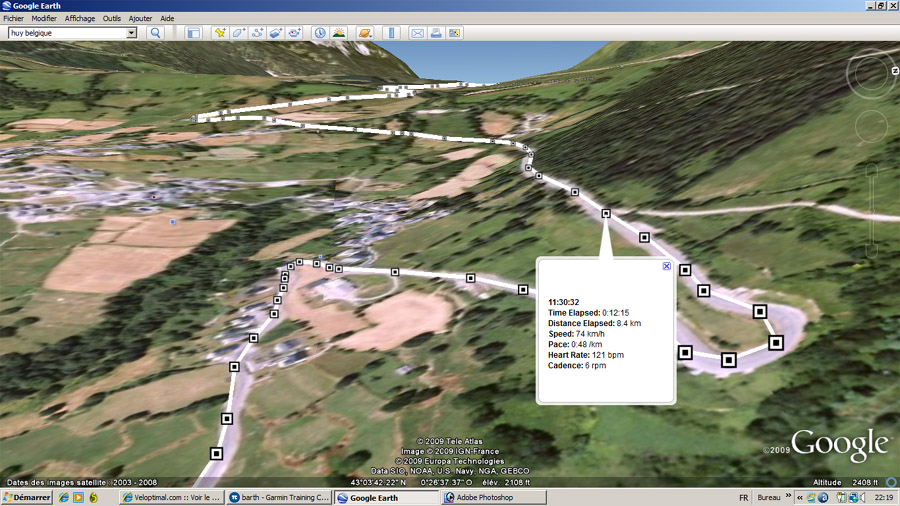This screenshot has height=506, width=900.
Task: Open the search history dropdown arrow
Action: tap(131, 33)
